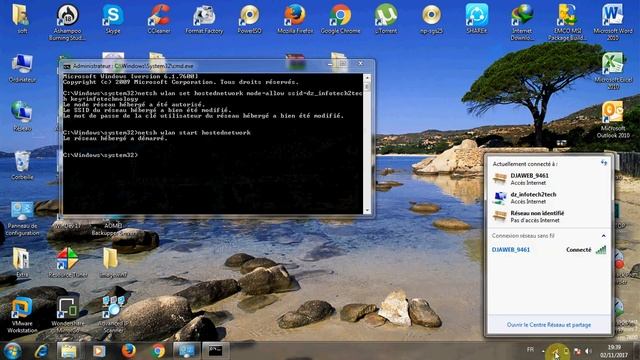Launch VMware Workstation shortcut
The image size is (640, 360).
click(x=22, y=315)
